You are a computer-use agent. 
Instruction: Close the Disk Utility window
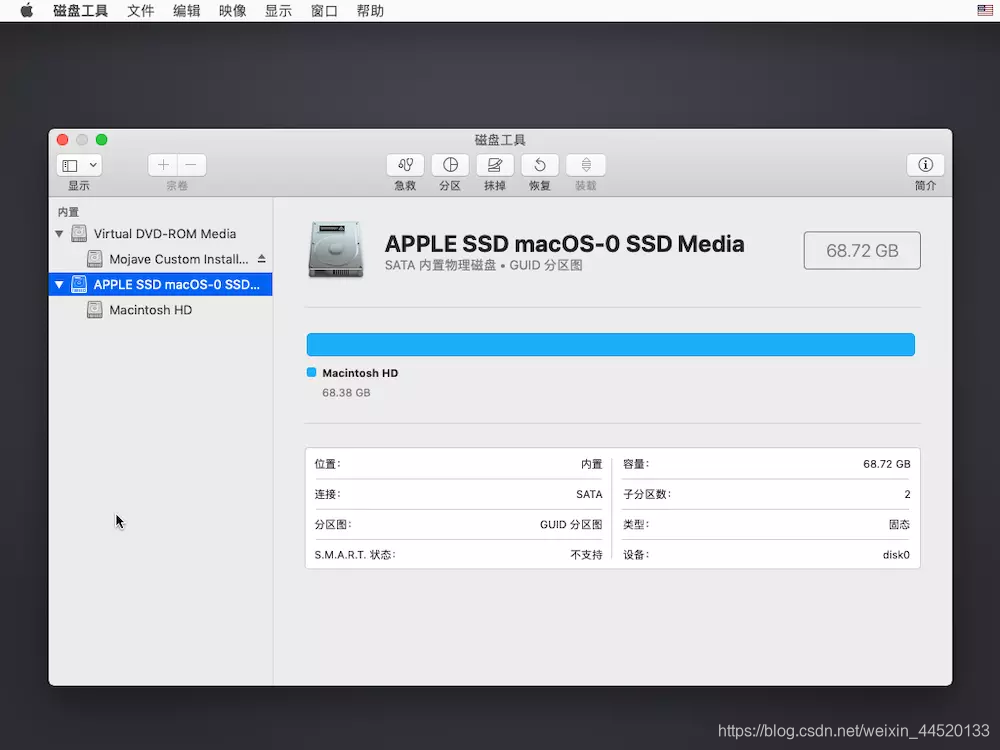click(62, 140)
